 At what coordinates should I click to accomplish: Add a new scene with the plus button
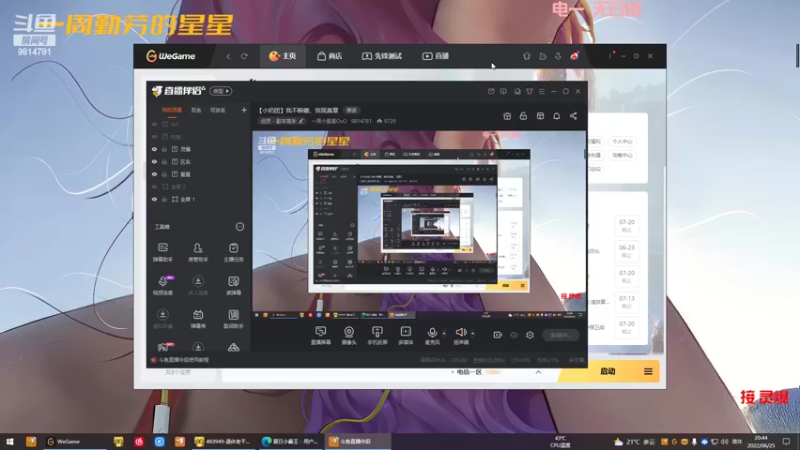coord(244,110)
